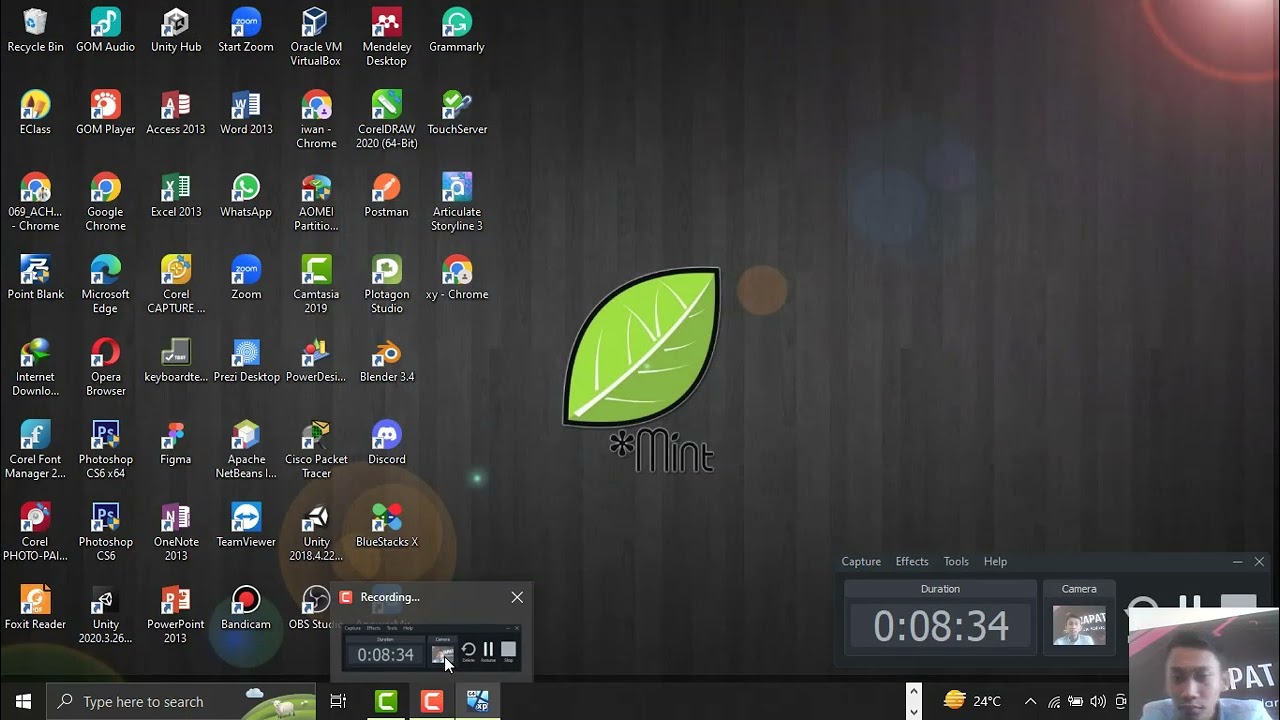Click the Recording taskbar preview thumbnail
Screen dimensions: 1280x720
[x=432, y=646]
